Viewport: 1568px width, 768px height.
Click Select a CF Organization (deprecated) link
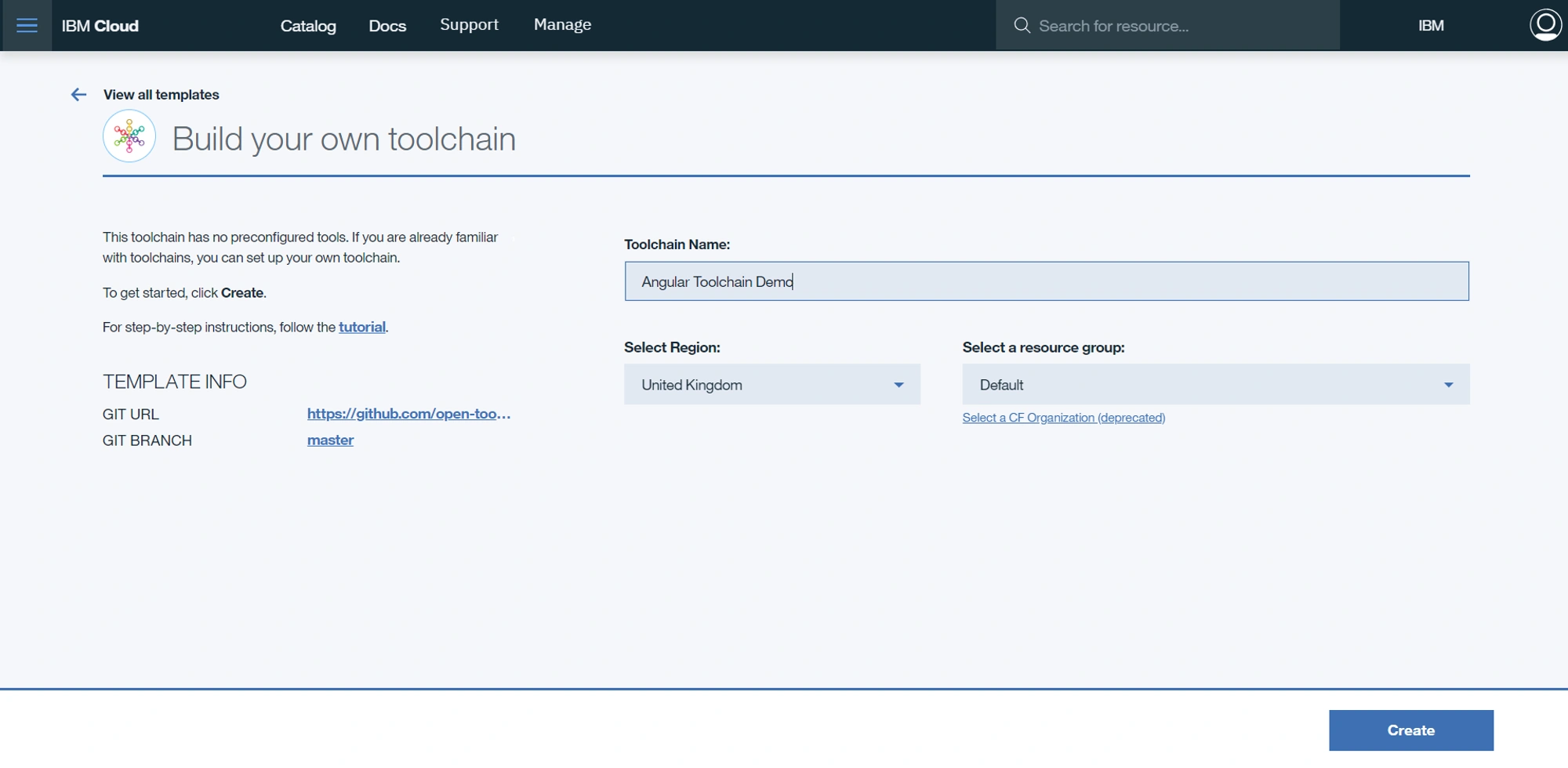coord(1064,418)
